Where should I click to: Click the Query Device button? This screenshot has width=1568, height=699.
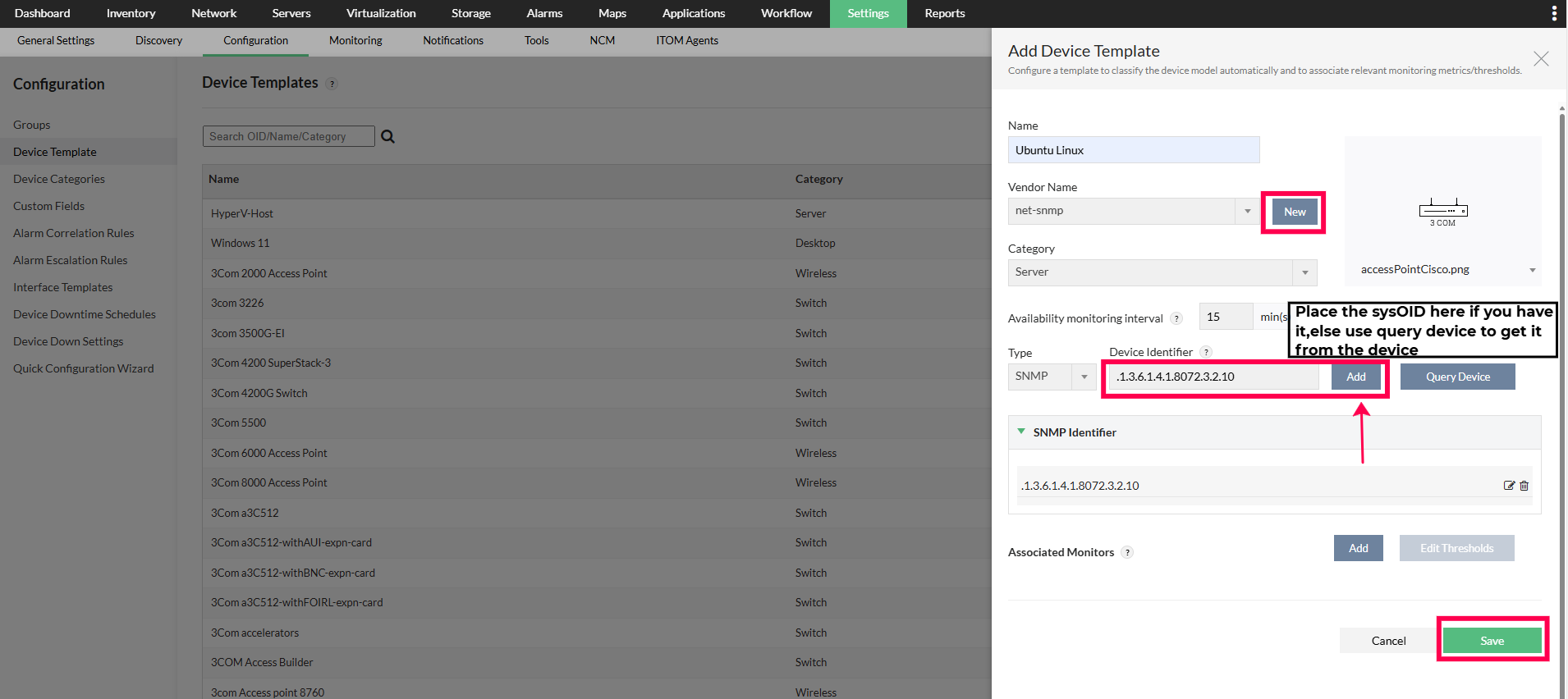pos(1458,377)
